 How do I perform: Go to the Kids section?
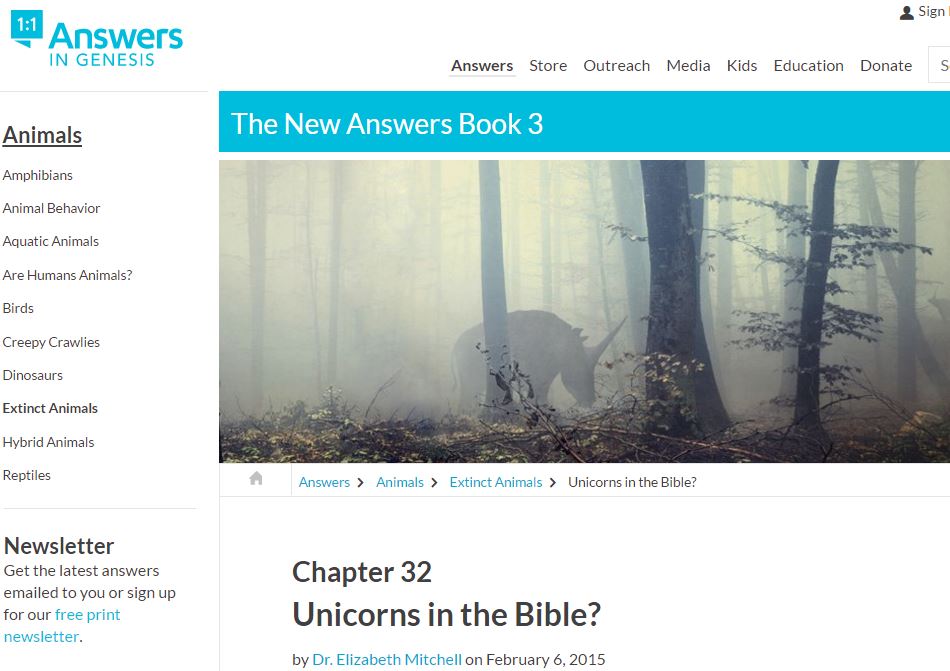tap(742, 65)
